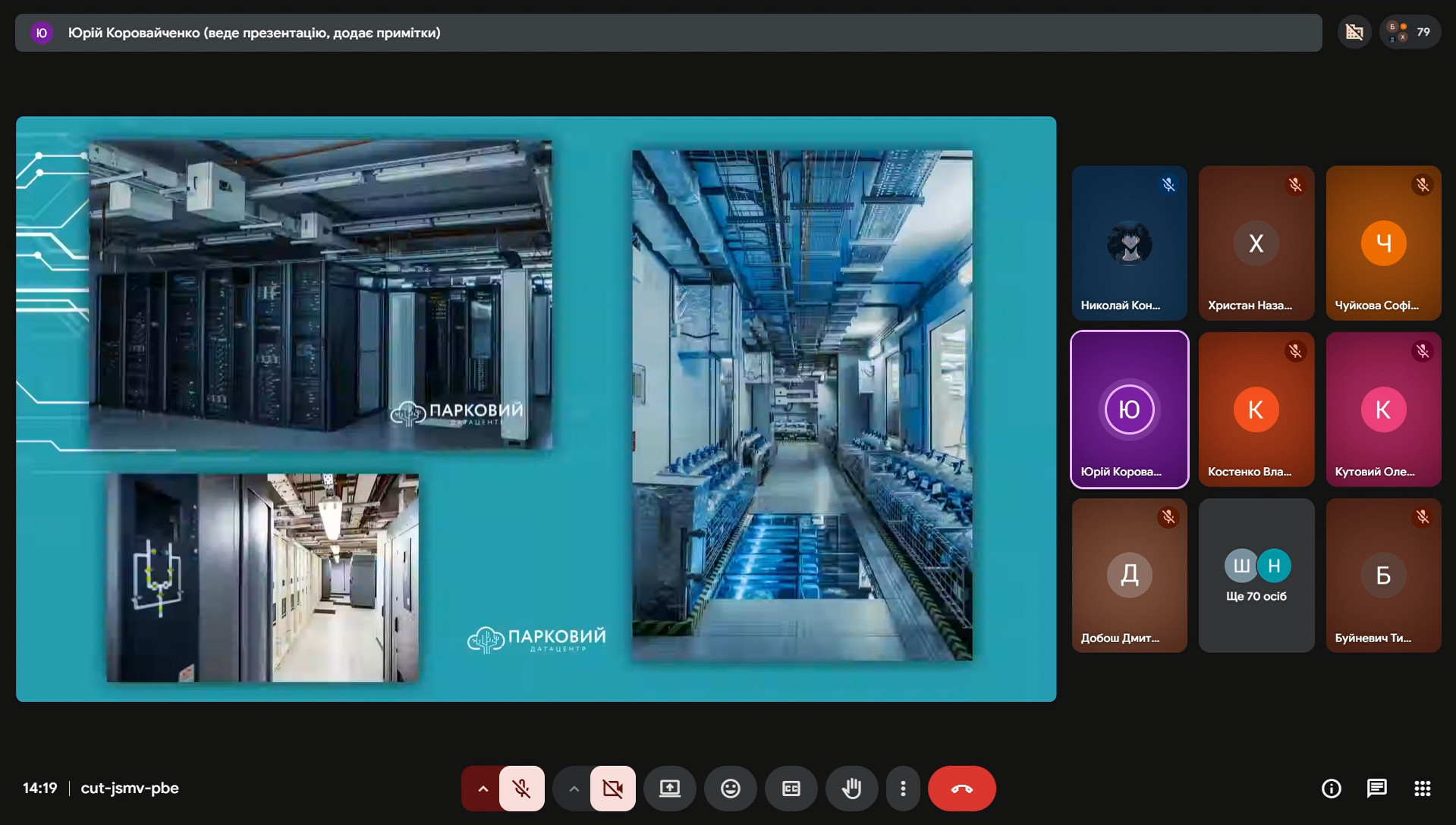Toggle the muted microphone button
The height and width of the screenshot is (825, 1456).
pos(522,789)
